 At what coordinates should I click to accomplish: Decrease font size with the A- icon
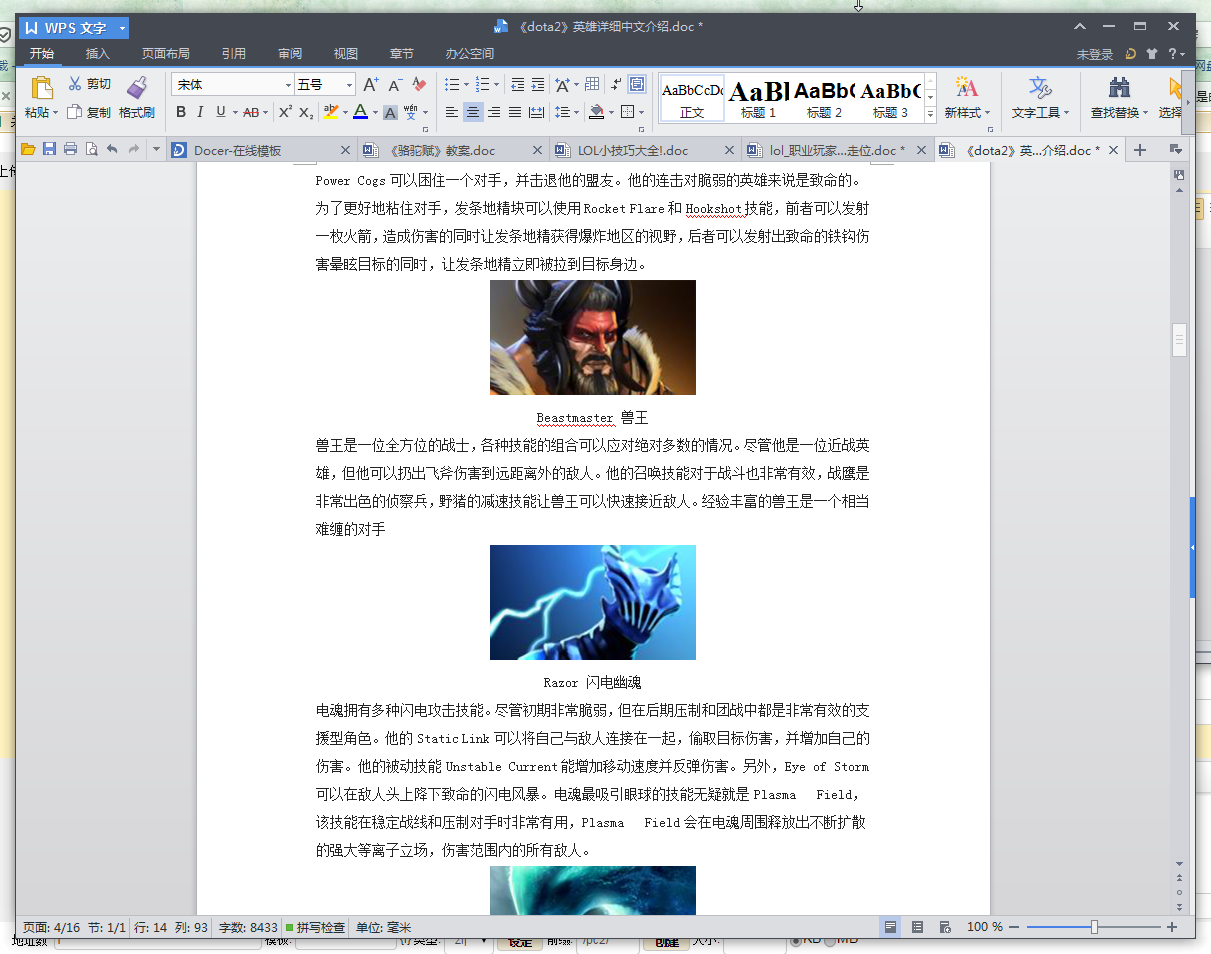pos(395,85)
